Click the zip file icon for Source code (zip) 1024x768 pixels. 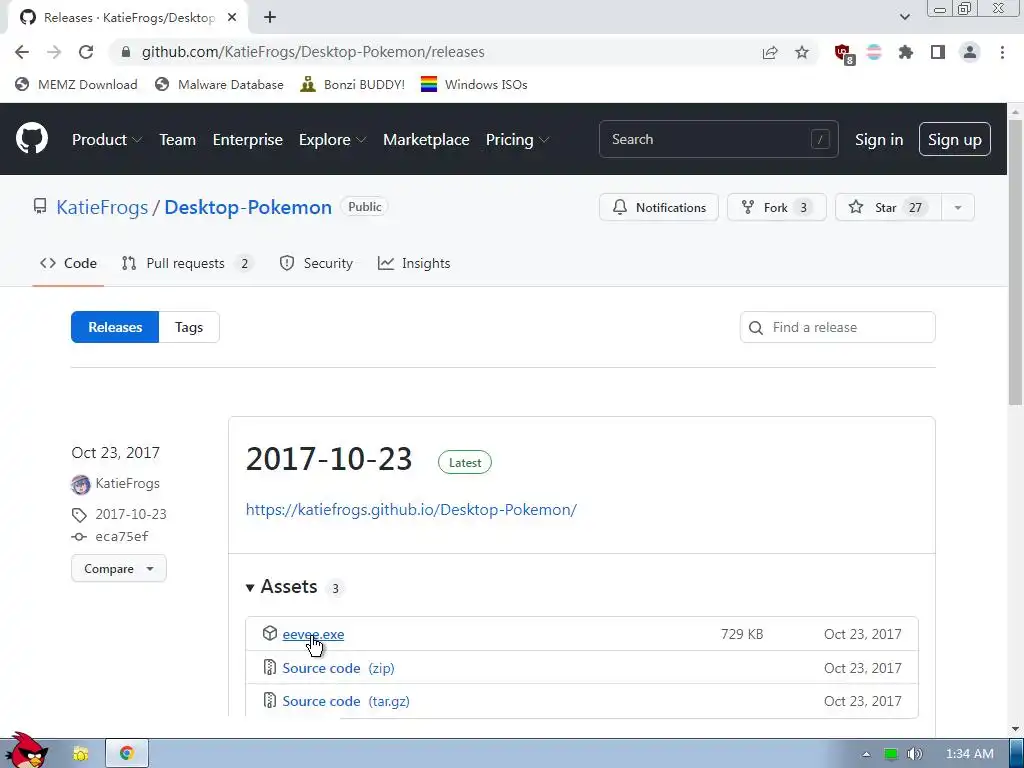[270, 667]
